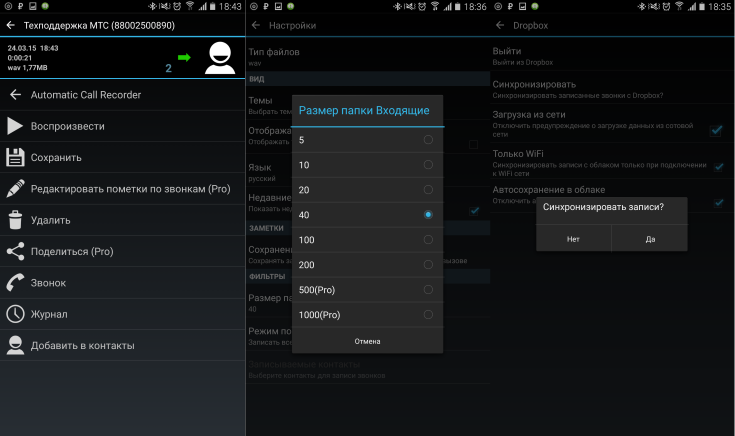Screen dimensions: 735x436
Task: Play the recording via Воспроизвести icon
Action: coord(15,126)
